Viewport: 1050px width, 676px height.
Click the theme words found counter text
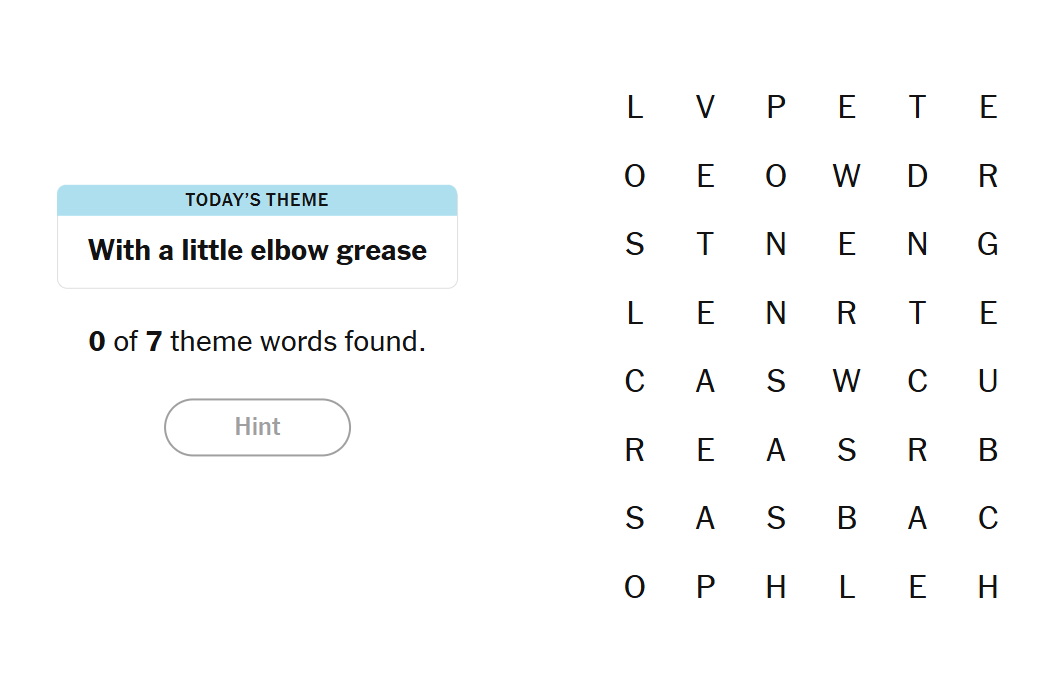(x=257, y=341)
